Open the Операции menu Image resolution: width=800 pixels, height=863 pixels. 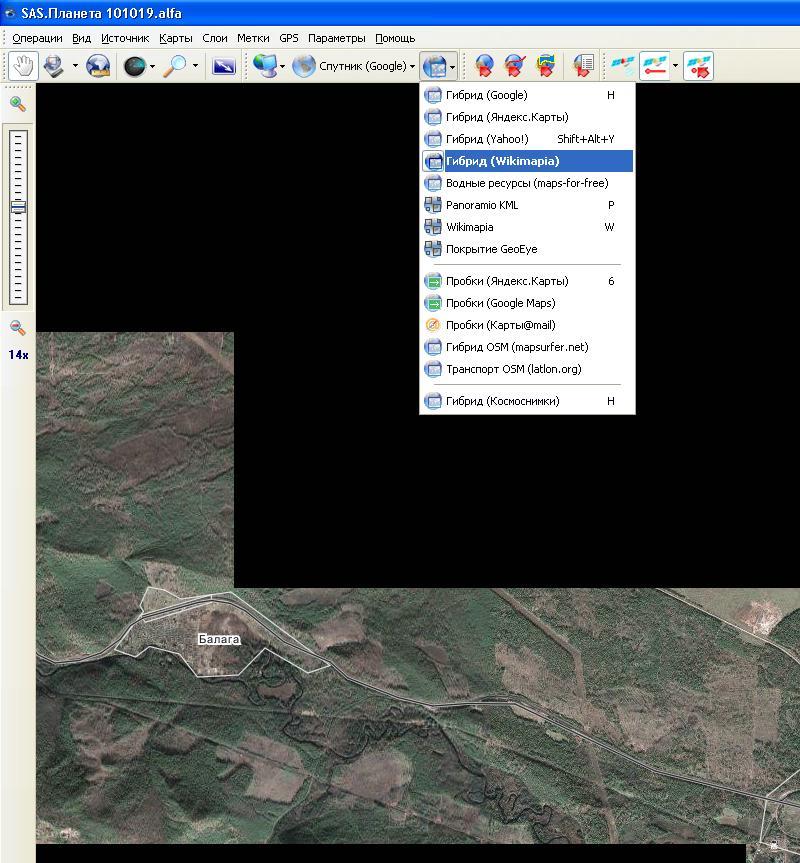(37, 38)
